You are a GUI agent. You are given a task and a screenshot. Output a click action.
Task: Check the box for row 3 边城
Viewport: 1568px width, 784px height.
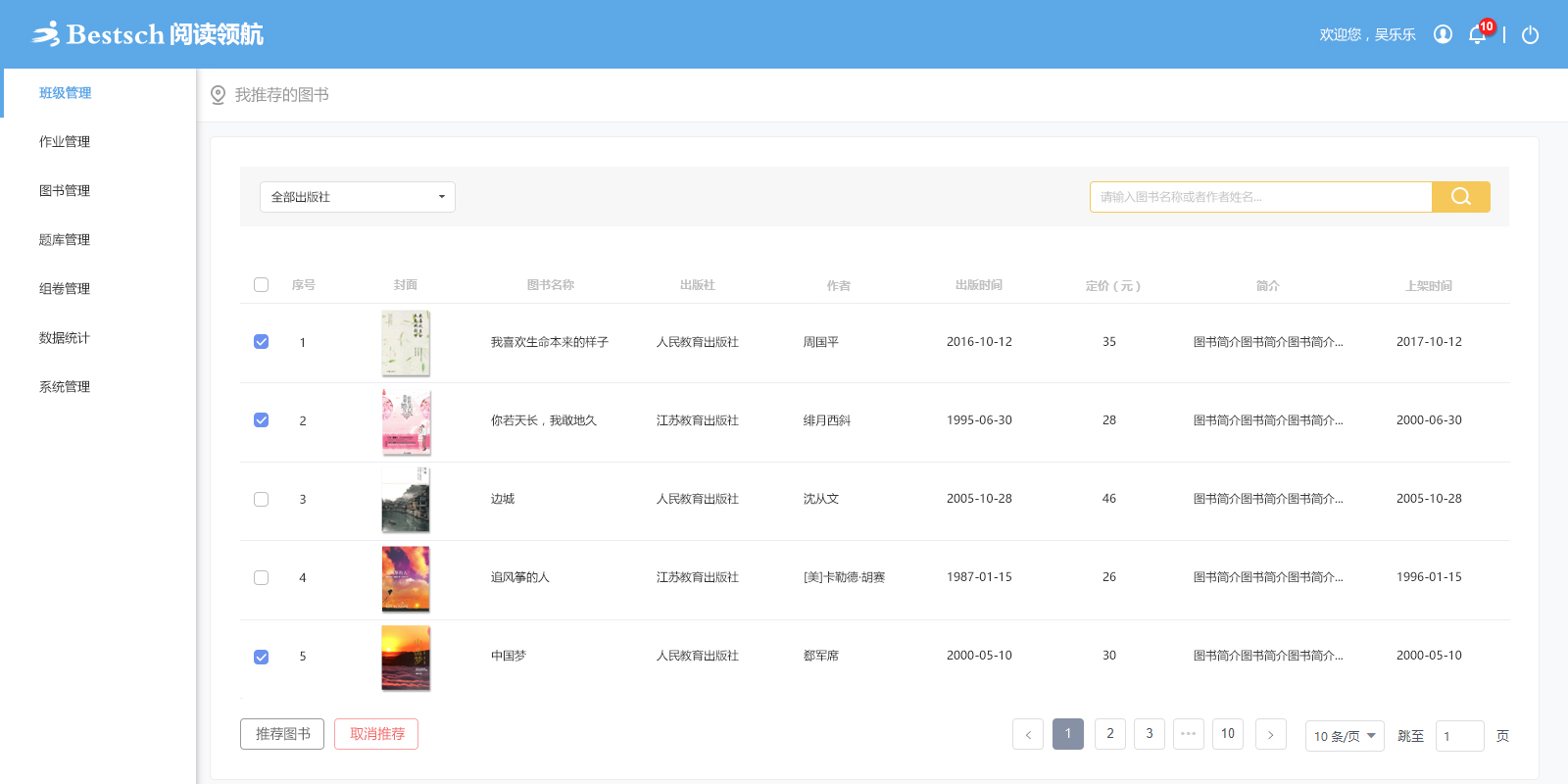click(x=261, y=499)
